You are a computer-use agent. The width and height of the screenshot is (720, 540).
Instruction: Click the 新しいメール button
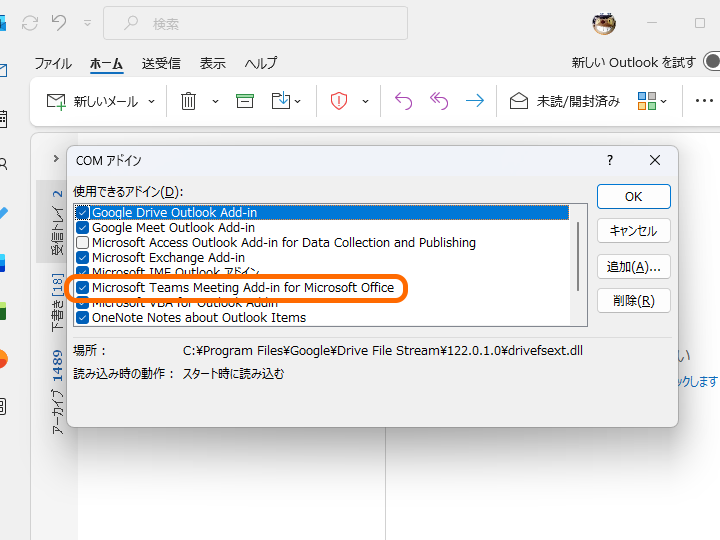(x=92, y=101)
